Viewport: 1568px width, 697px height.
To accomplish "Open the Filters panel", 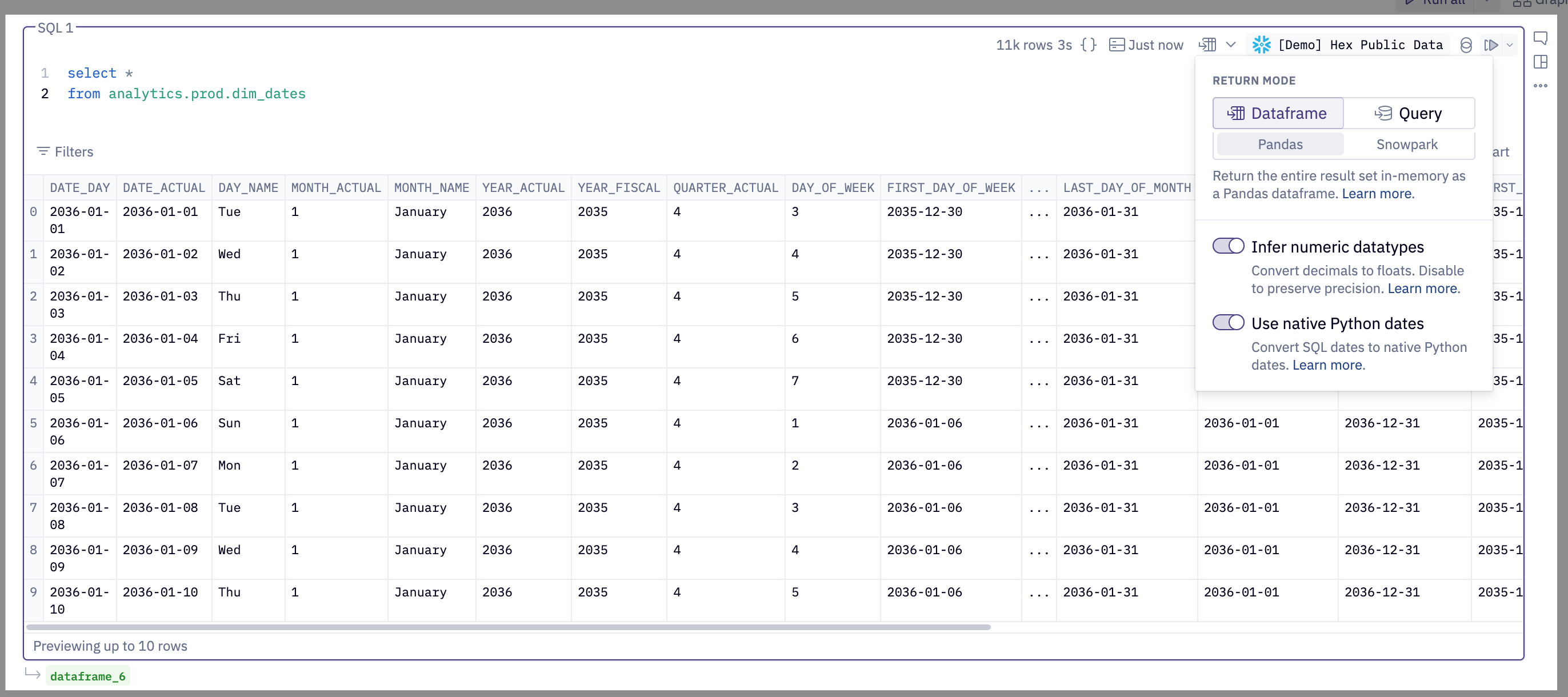I will click(x=65, y=151).
